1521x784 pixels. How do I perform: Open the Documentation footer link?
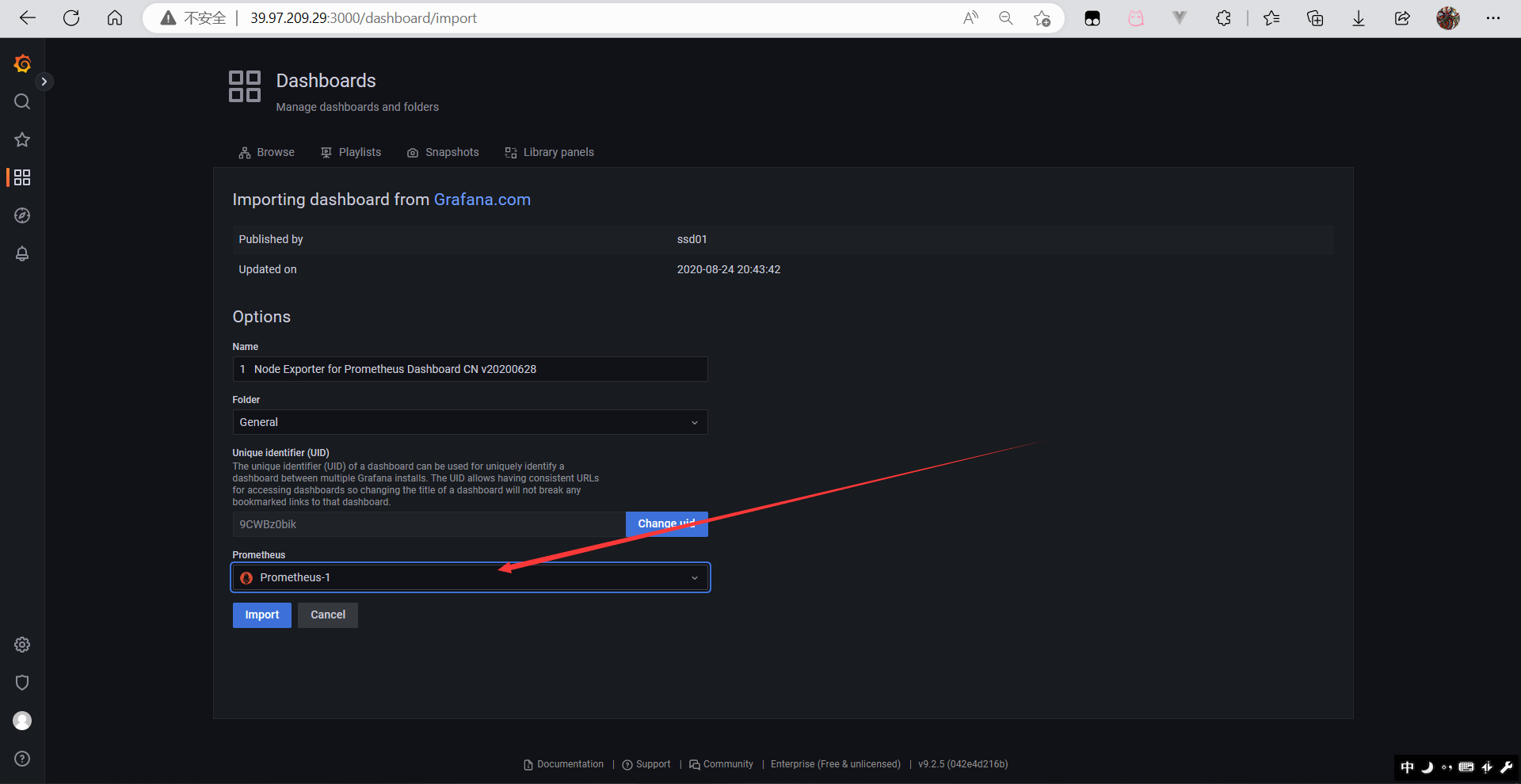(x=564, y=764)
